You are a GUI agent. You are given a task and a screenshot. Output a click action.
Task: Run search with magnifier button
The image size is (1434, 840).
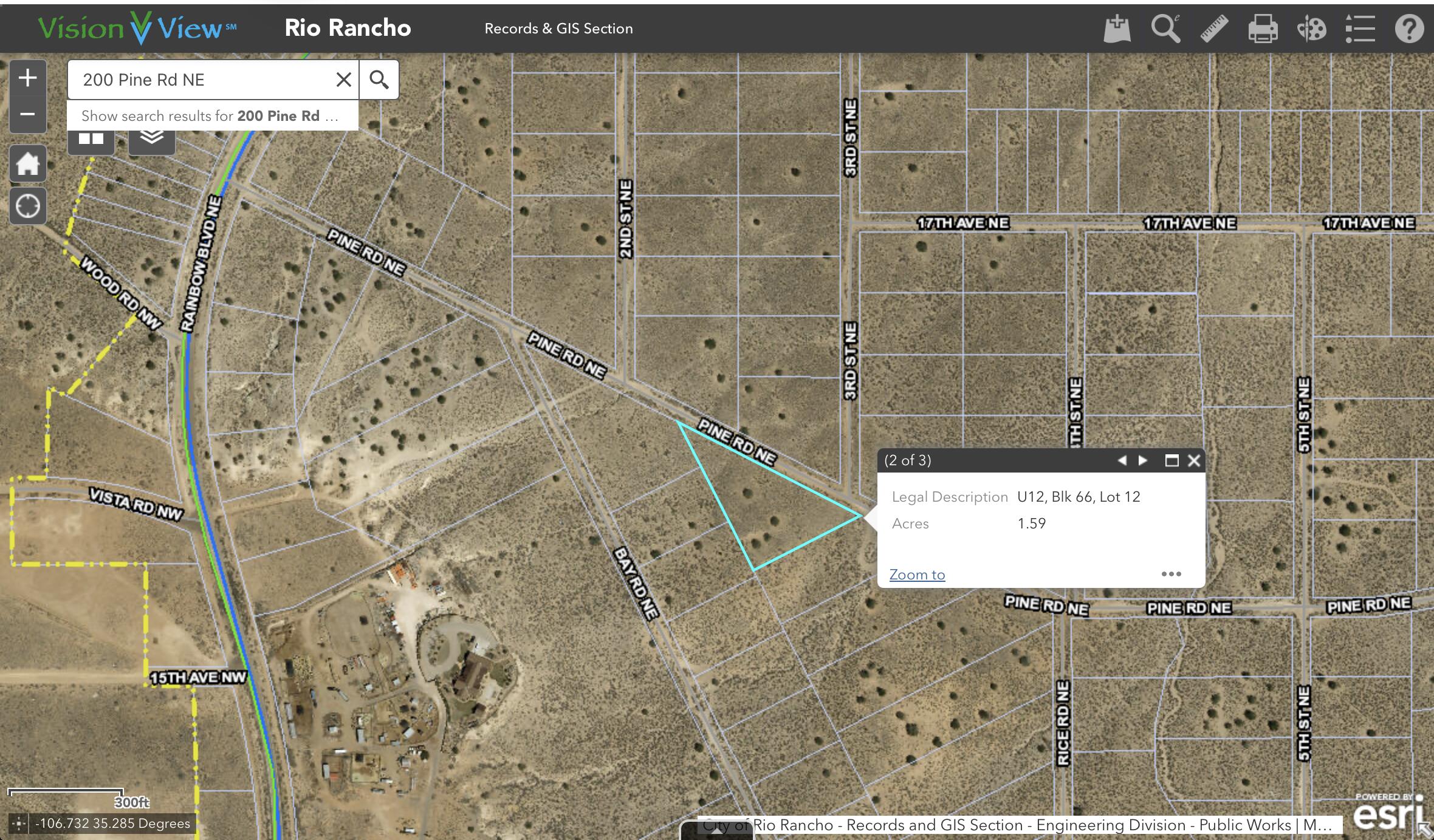[x=379, y=80]
